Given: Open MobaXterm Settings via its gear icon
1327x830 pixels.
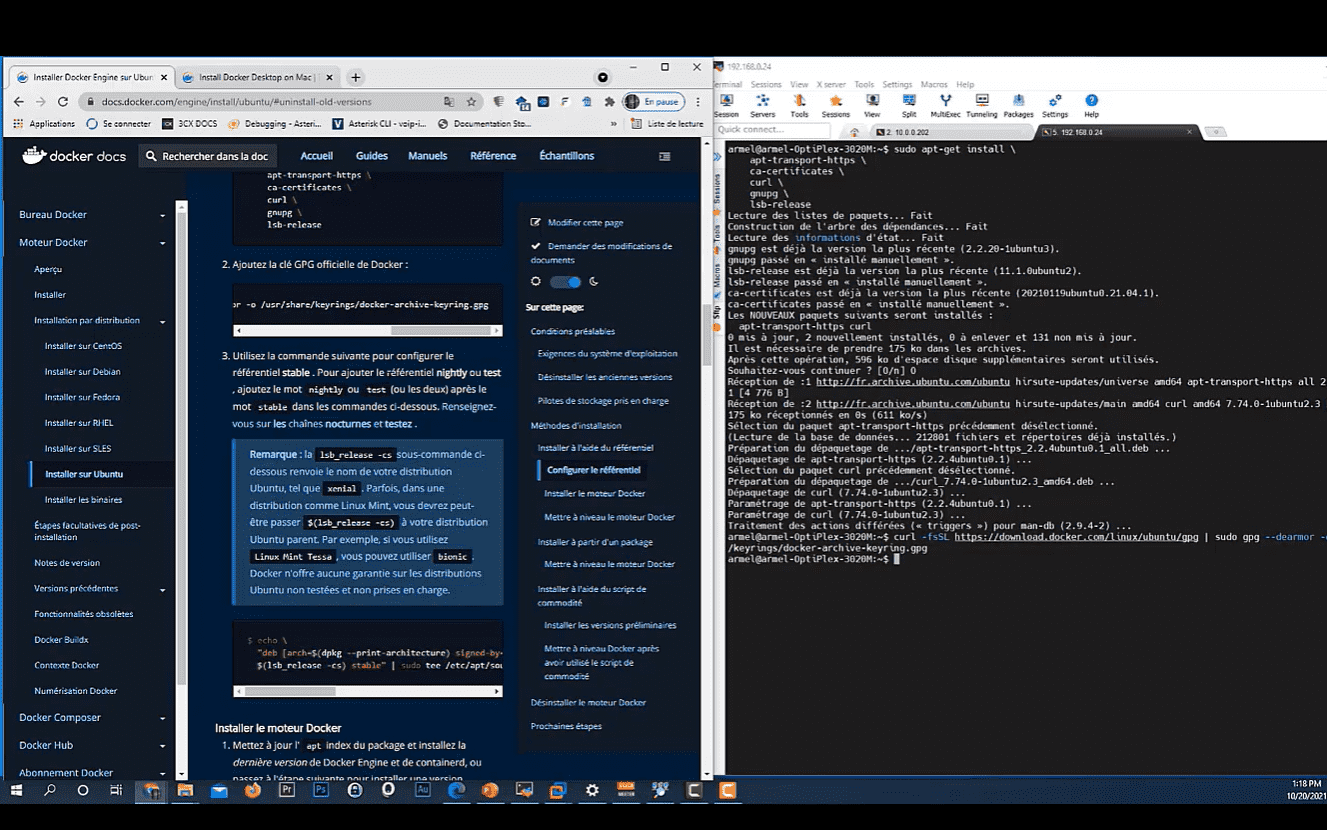Looking at the screenshot, I should tap(1056, 103).
